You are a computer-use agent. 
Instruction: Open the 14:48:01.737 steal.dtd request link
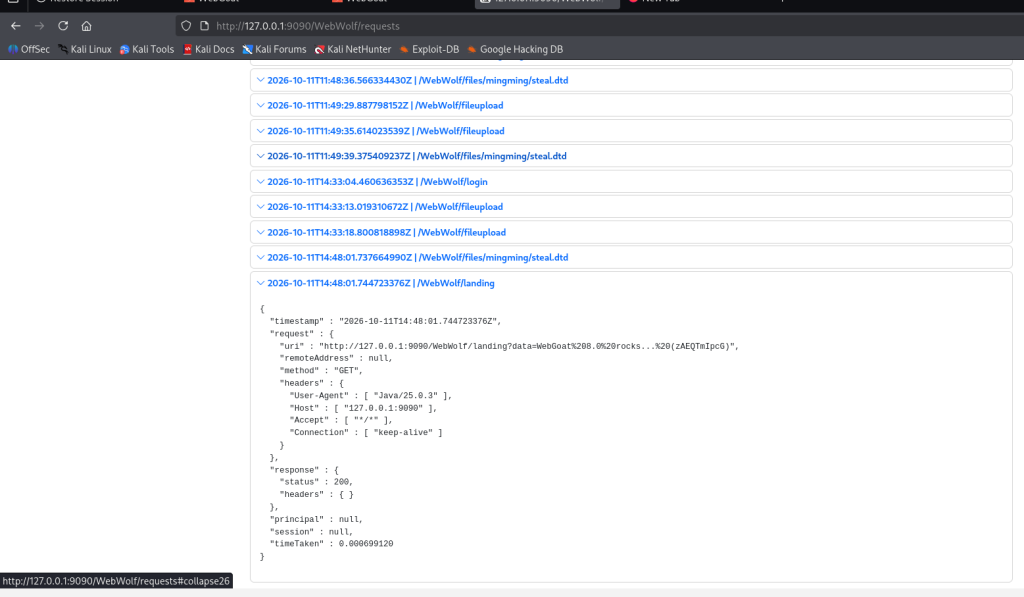click(418, 257)
